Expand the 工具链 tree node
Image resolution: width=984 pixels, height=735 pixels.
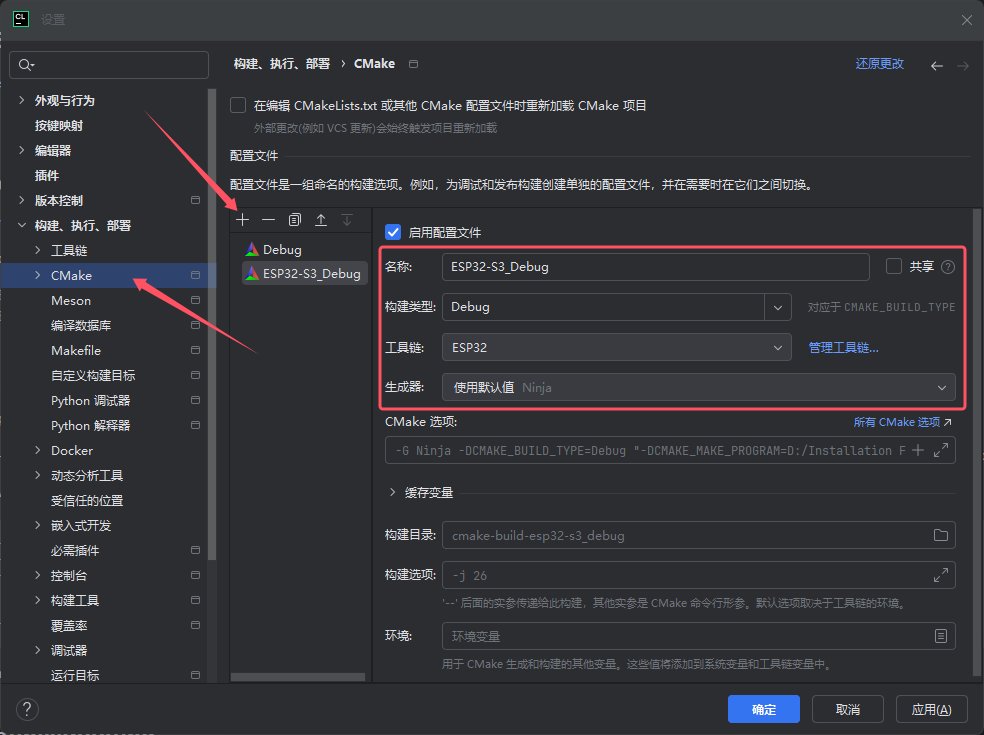click(38, 250)
